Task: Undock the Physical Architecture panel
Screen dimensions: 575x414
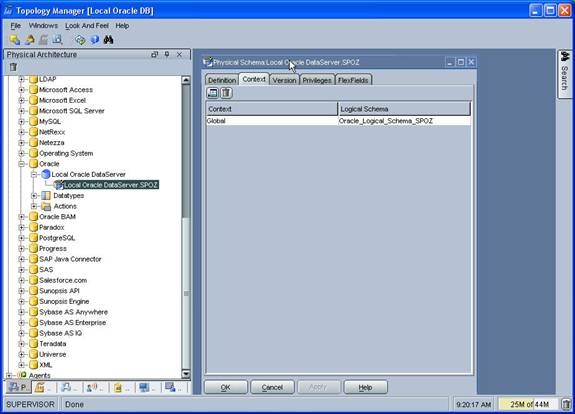Action: [154, 55]
